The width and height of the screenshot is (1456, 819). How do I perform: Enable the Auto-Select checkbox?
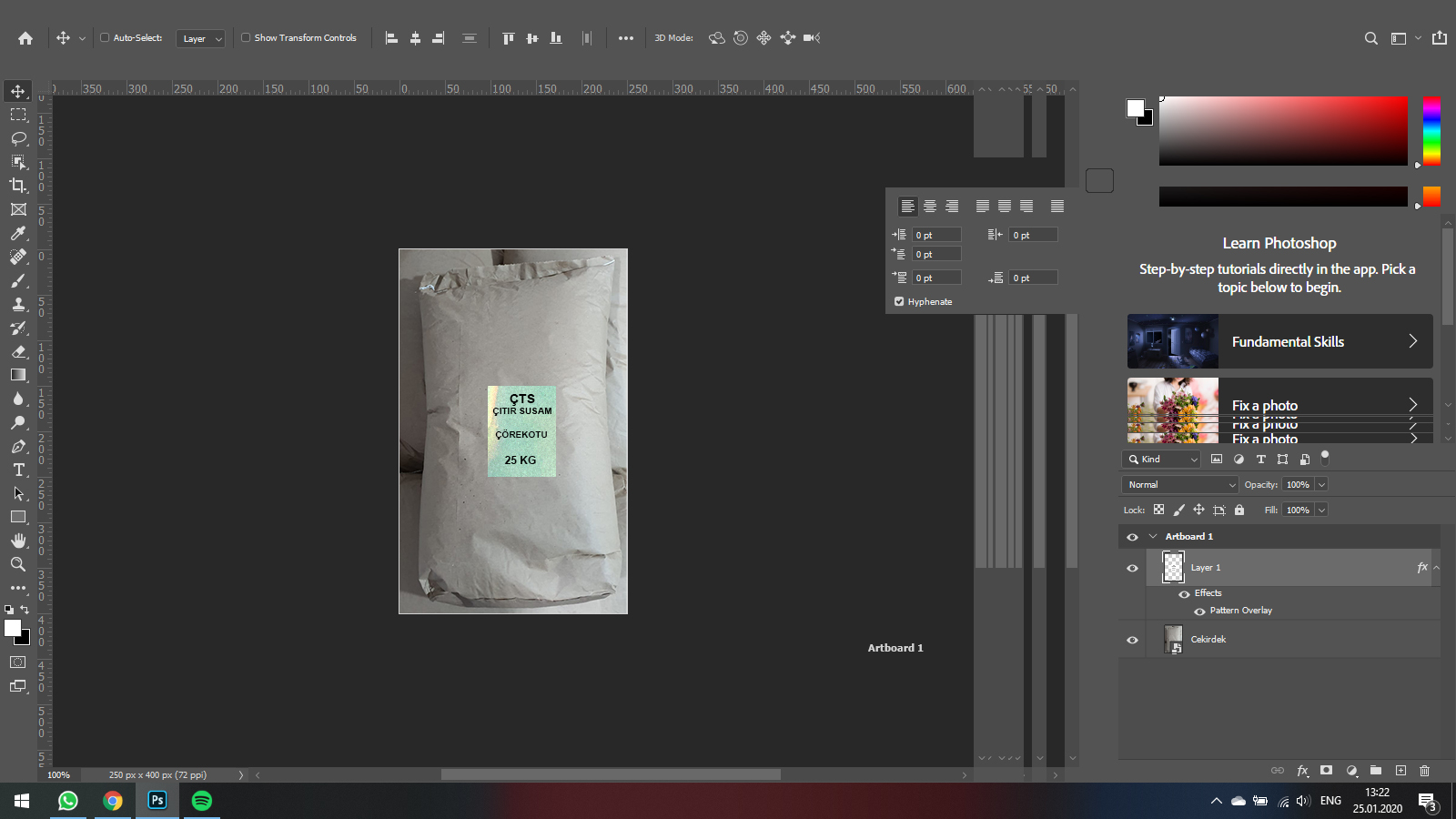pyautogui.click(x=105, y=37)
